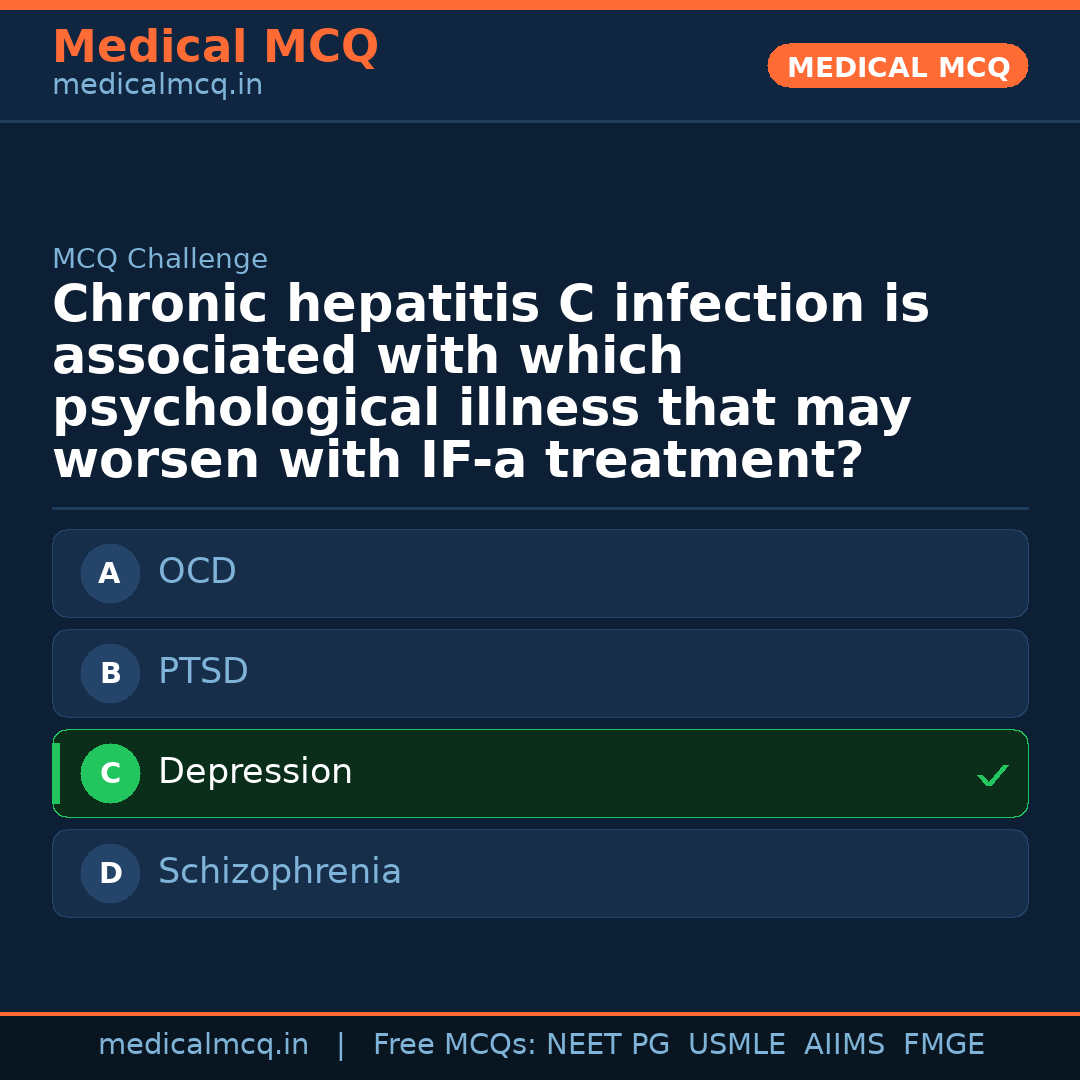
Task: Click AIIMS in the footer
Action: tap(844, 1045)
